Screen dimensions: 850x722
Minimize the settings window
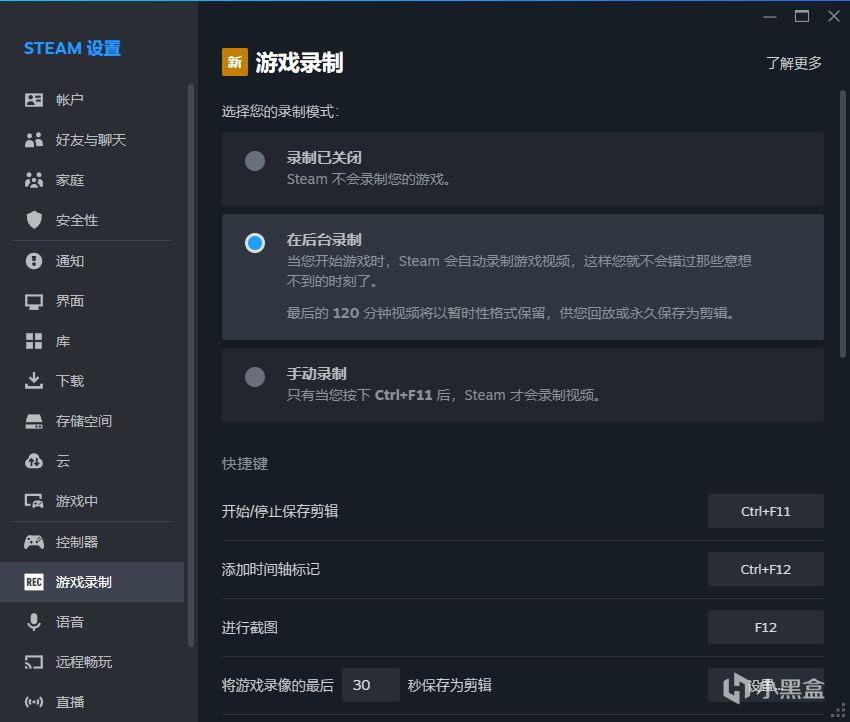[770, 17]
